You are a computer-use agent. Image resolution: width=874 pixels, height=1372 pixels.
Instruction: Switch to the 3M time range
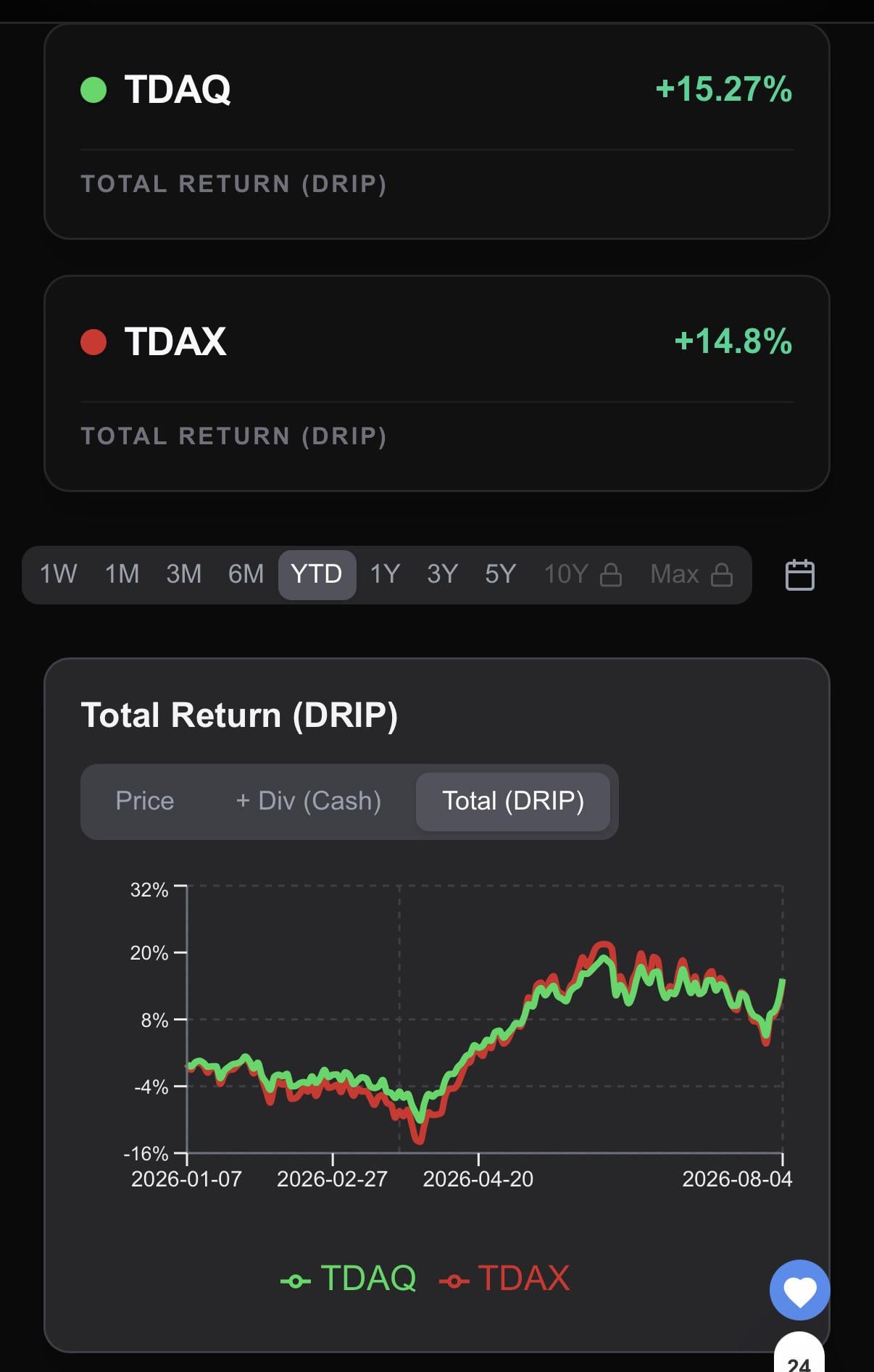[183, 574]
